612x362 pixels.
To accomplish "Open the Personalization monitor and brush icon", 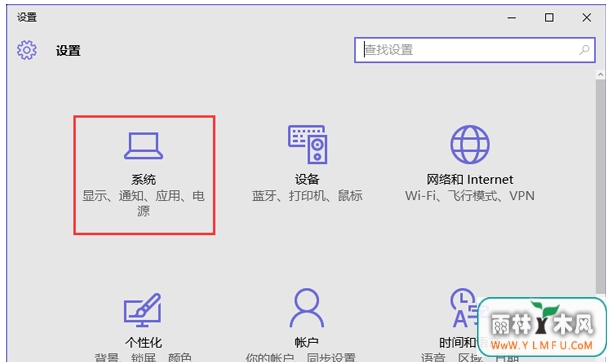I will (142, 310).
